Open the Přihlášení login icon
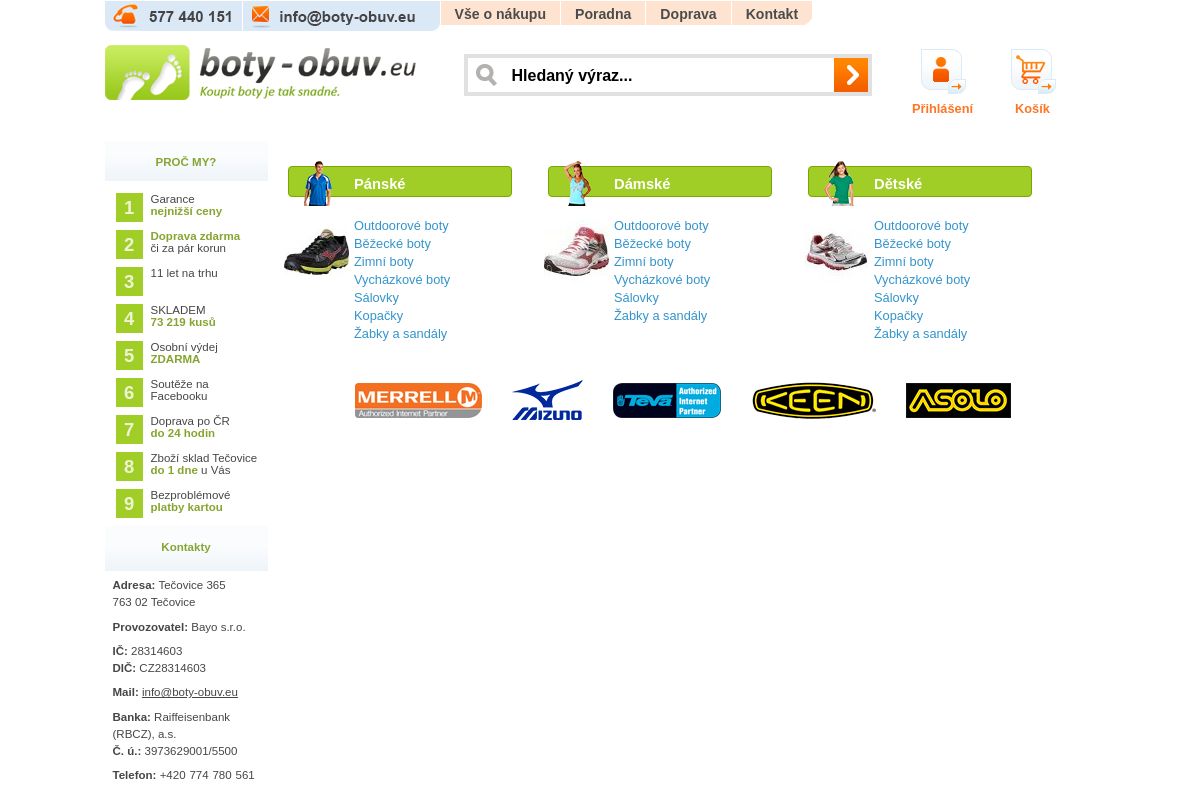This screenshot has height=800, width=1200. [x=942, y=71]
